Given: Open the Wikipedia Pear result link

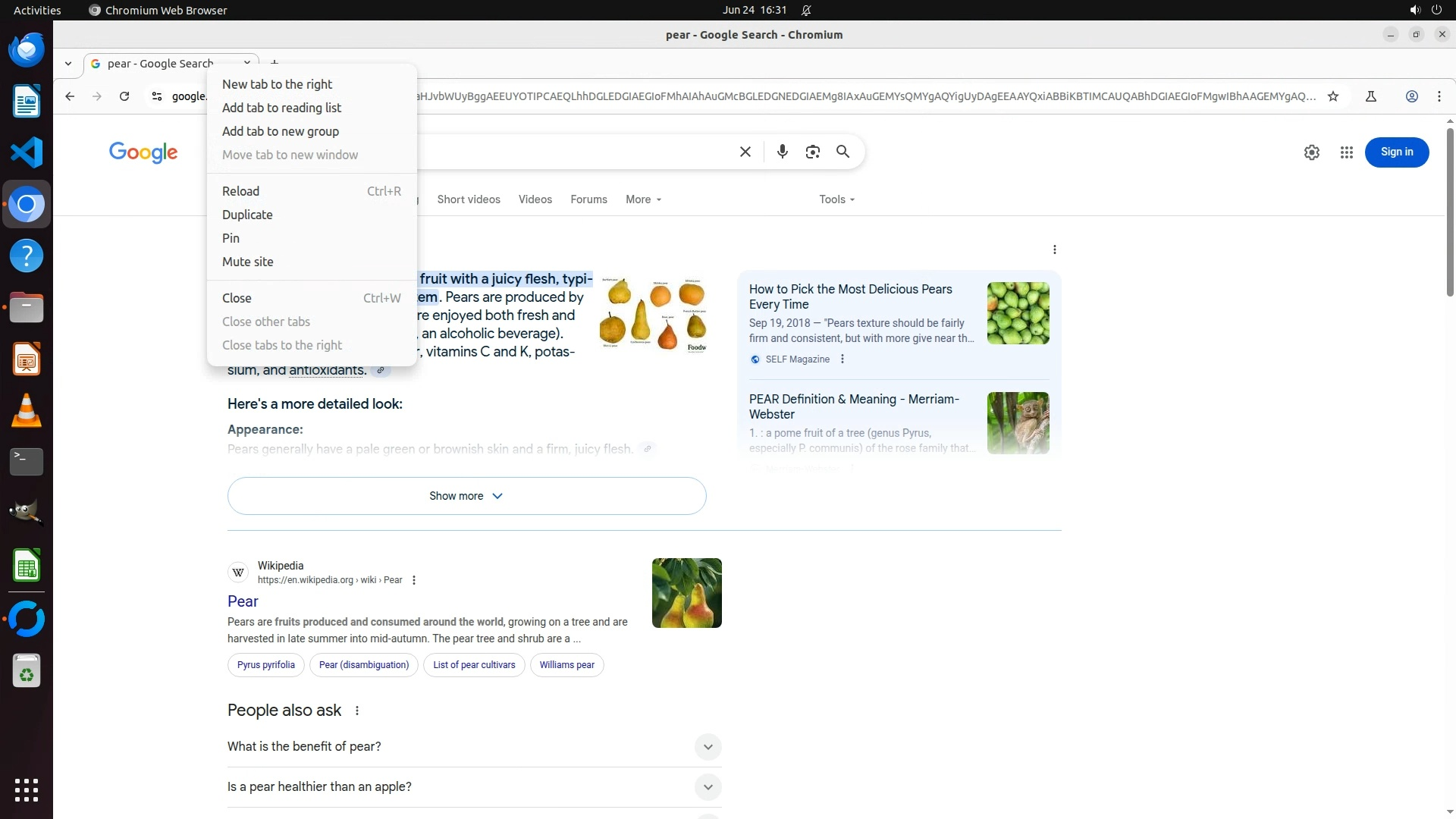Looking at the screenshot, I should click(x=243, y=601).
